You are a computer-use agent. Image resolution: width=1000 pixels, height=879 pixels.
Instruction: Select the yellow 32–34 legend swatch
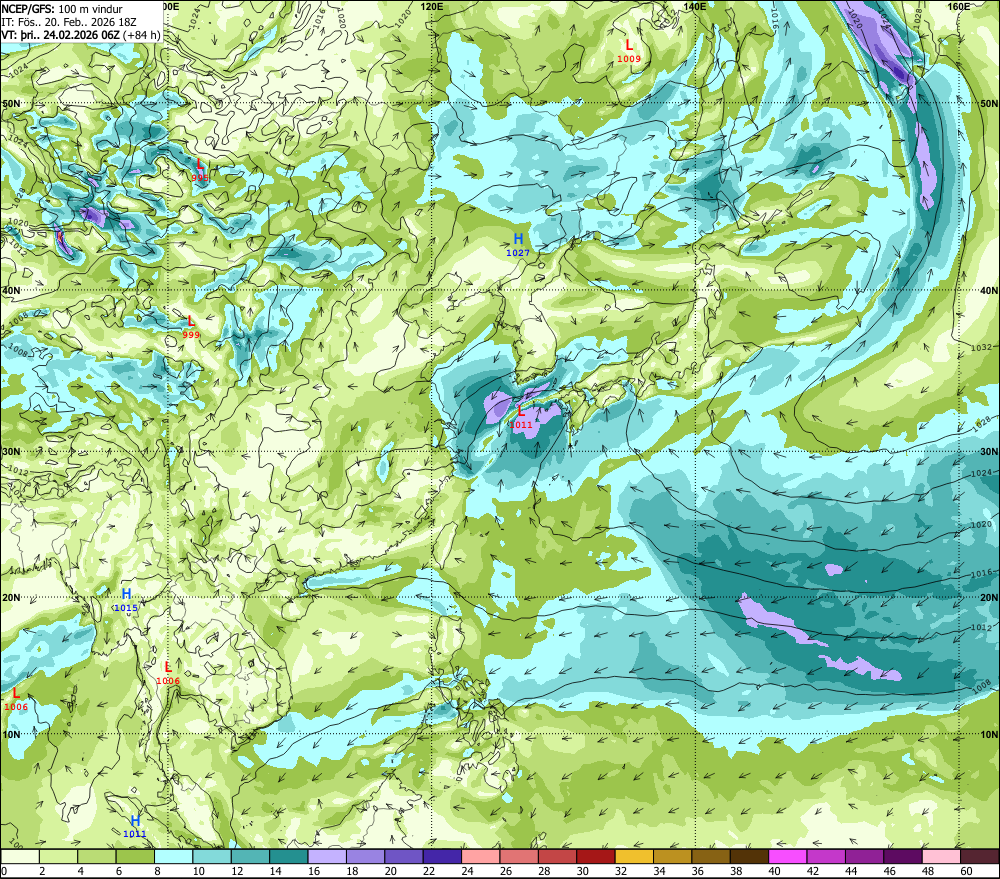click(635, 857)
